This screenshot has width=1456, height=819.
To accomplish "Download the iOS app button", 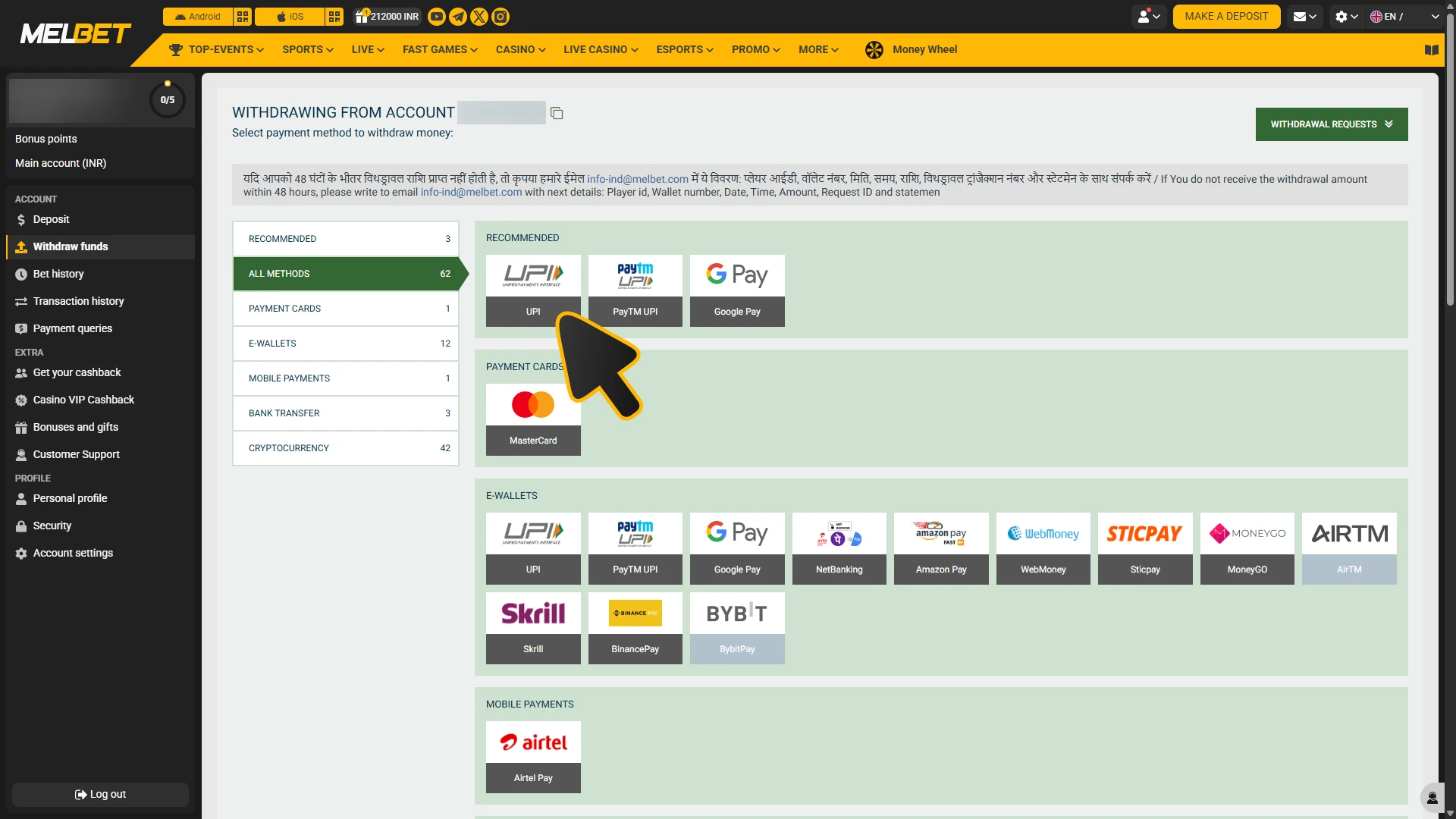I will click(290, 17).
